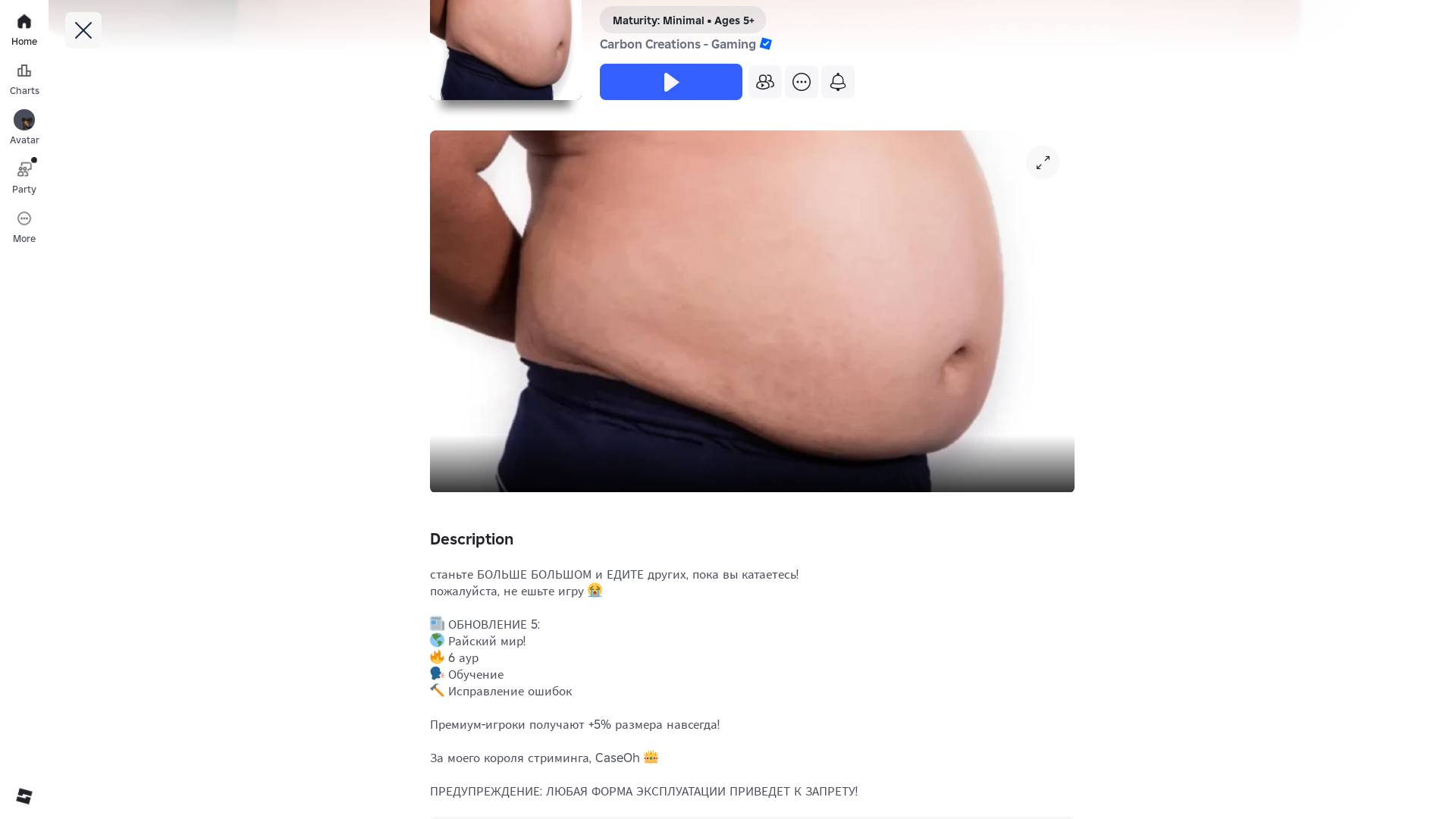Click the large belly preview image
1456x819 pixels.
point(752,311)
